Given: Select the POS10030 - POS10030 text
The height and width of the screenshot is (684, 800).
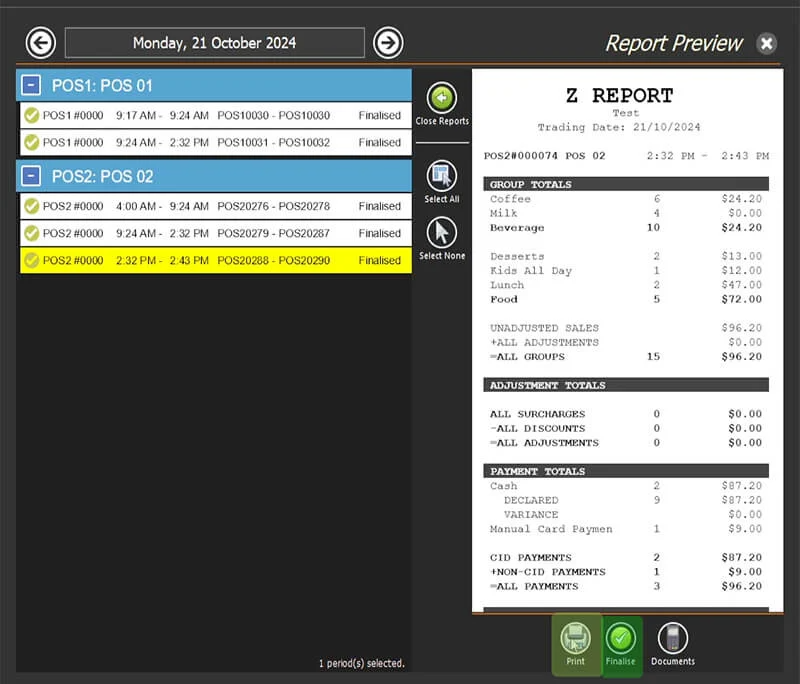Looking at the screenshot, I should click(x=273, y=115).
